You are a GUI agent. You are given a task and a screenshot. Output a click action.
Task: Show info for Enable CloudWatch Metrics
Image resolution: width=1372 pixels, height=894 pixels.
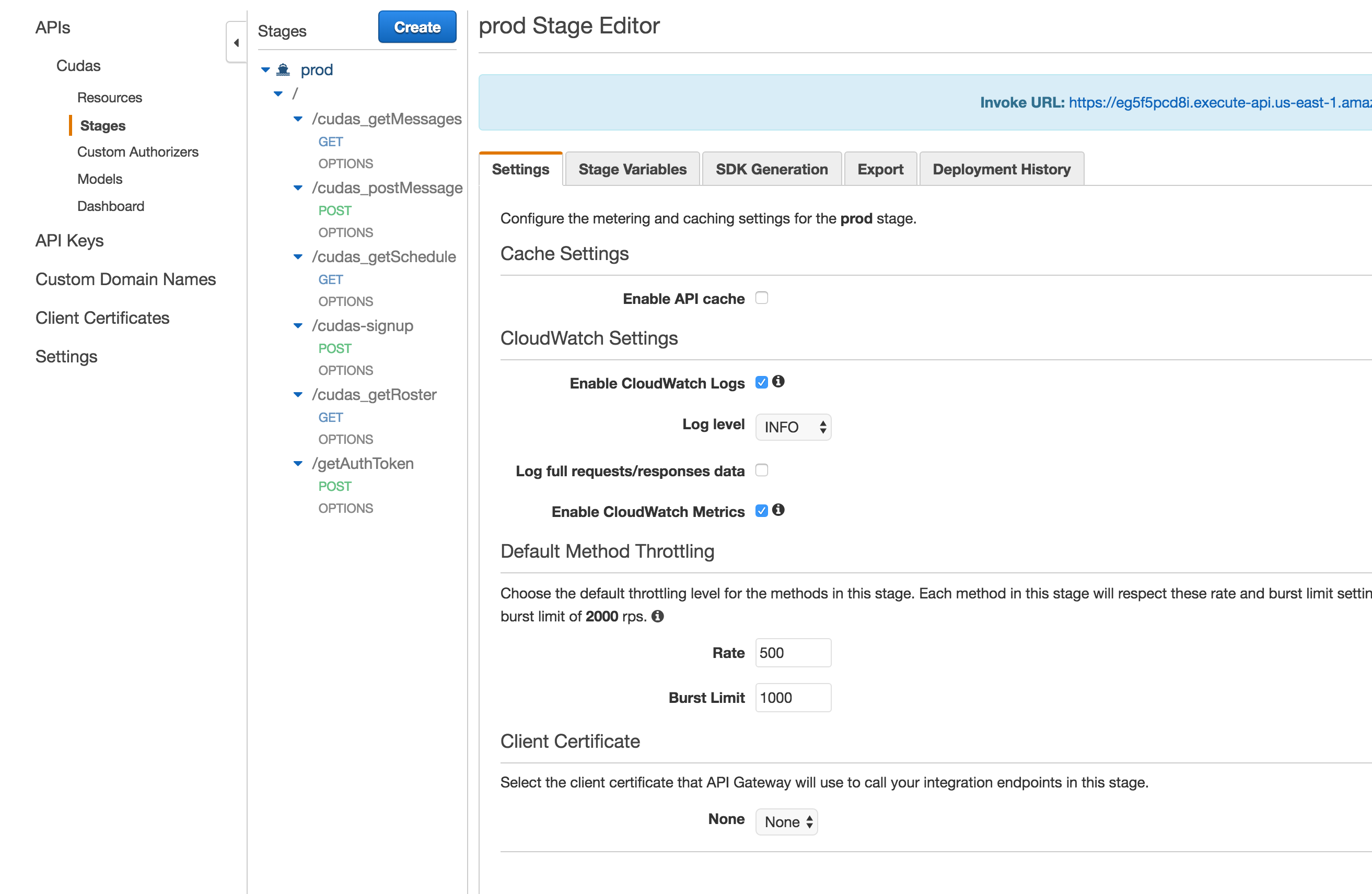778,510
